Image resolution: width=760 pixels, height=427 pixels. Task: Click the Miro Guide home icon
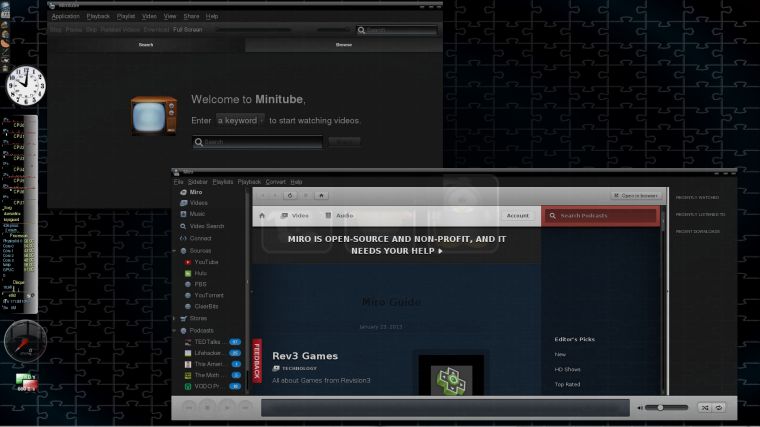[x=262, y=215]
